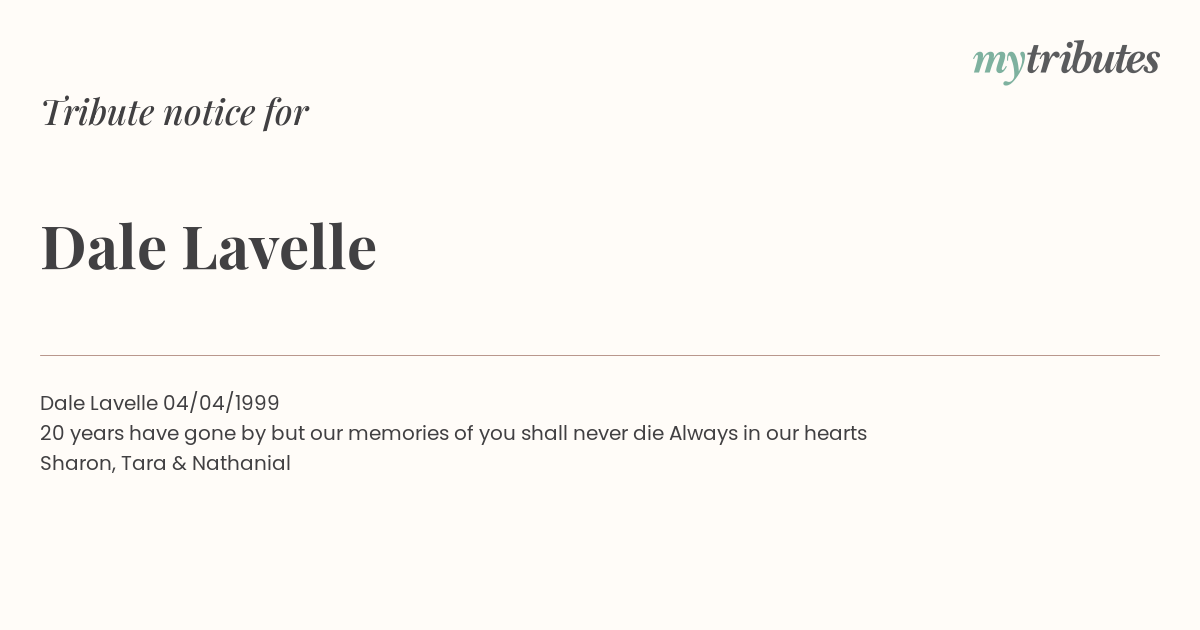Click the green 'my' in the logo
The height and width of the screenshot is (630, 1200).
999,63
